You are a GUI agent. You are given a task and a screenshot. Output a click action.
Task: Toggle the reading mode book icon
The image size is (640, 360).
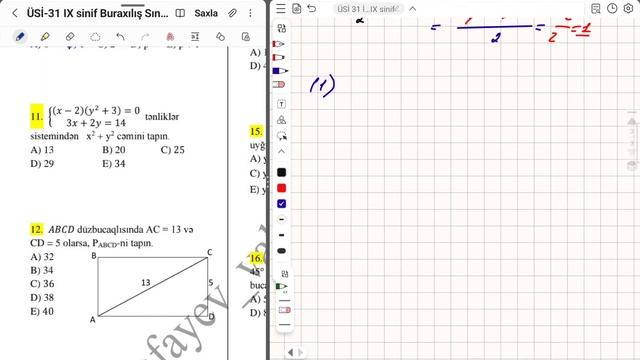180,13
